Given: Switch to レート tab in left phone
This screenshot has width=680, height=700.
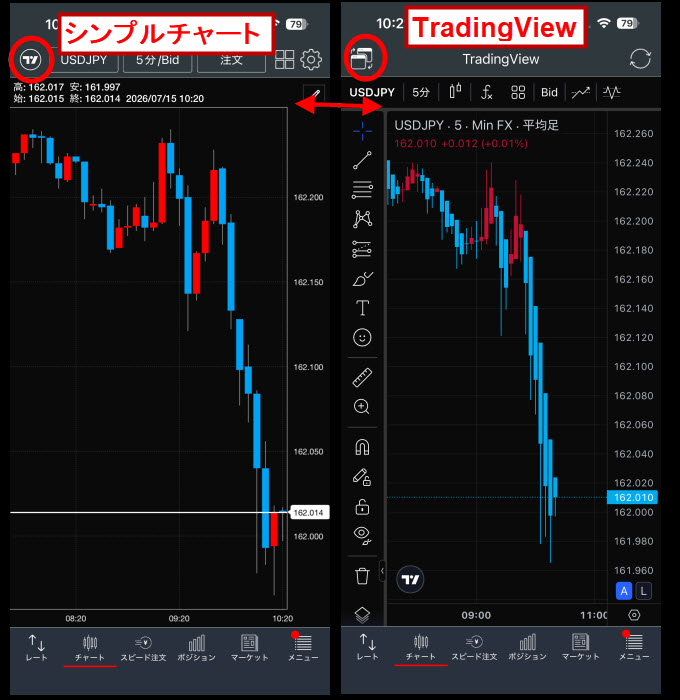Looking at the screenshot, I should (x=37, y=648).
